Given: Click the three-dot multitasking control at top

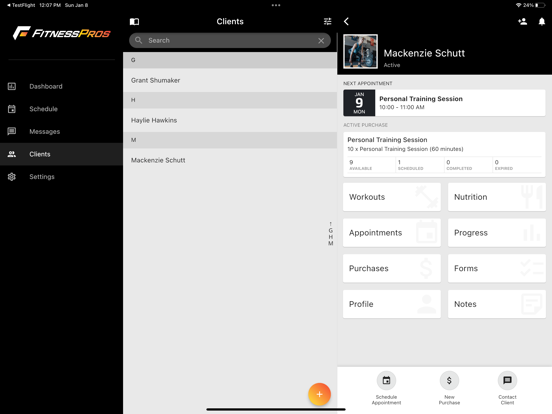Looking at the screenshot, I should click(276, 5).
